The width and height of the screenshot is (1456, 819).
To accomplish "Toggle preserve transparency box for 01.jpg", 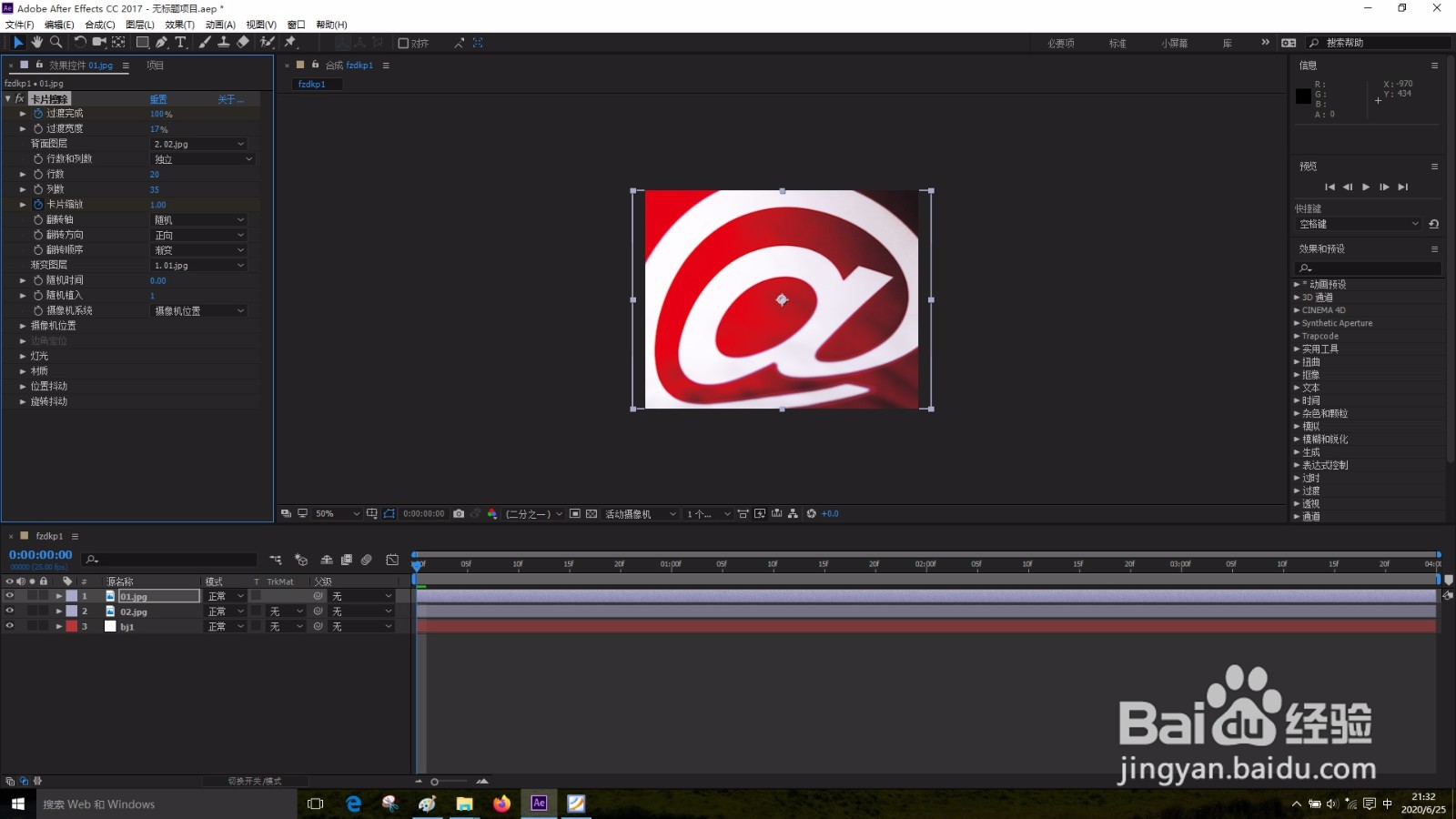I will coord(257,596).
